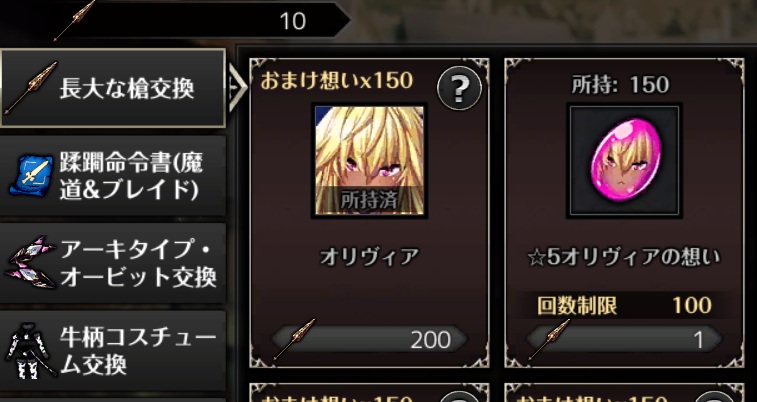This screenshot has height=402, width=757.
Task: Select the pink ☆5オリヴィアの想い gem icon
Action: coord(624,160)
